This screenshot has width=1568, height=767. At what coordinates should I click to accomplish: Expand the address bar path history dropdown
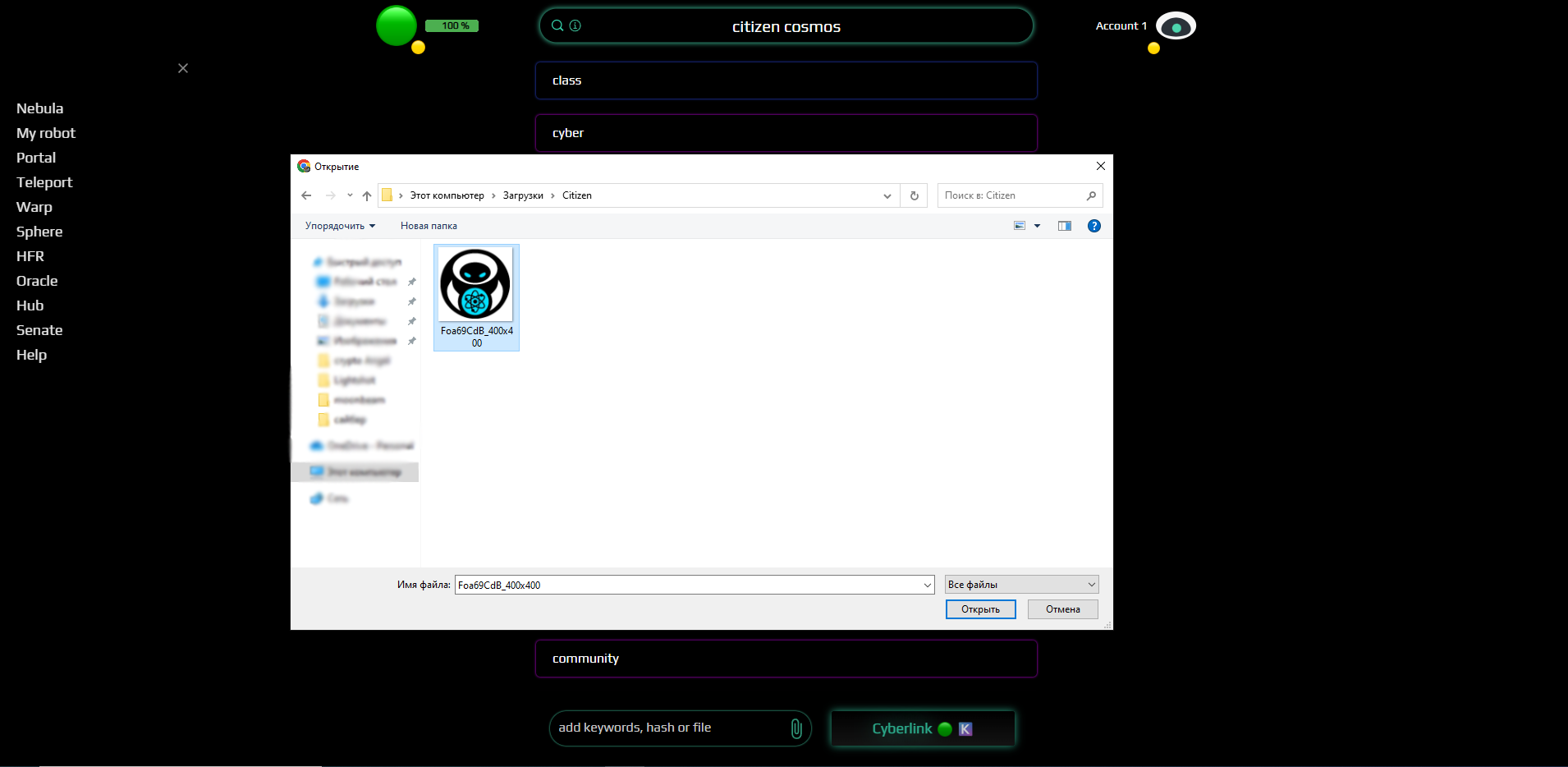pyautogui.click(x=887, y=195)
